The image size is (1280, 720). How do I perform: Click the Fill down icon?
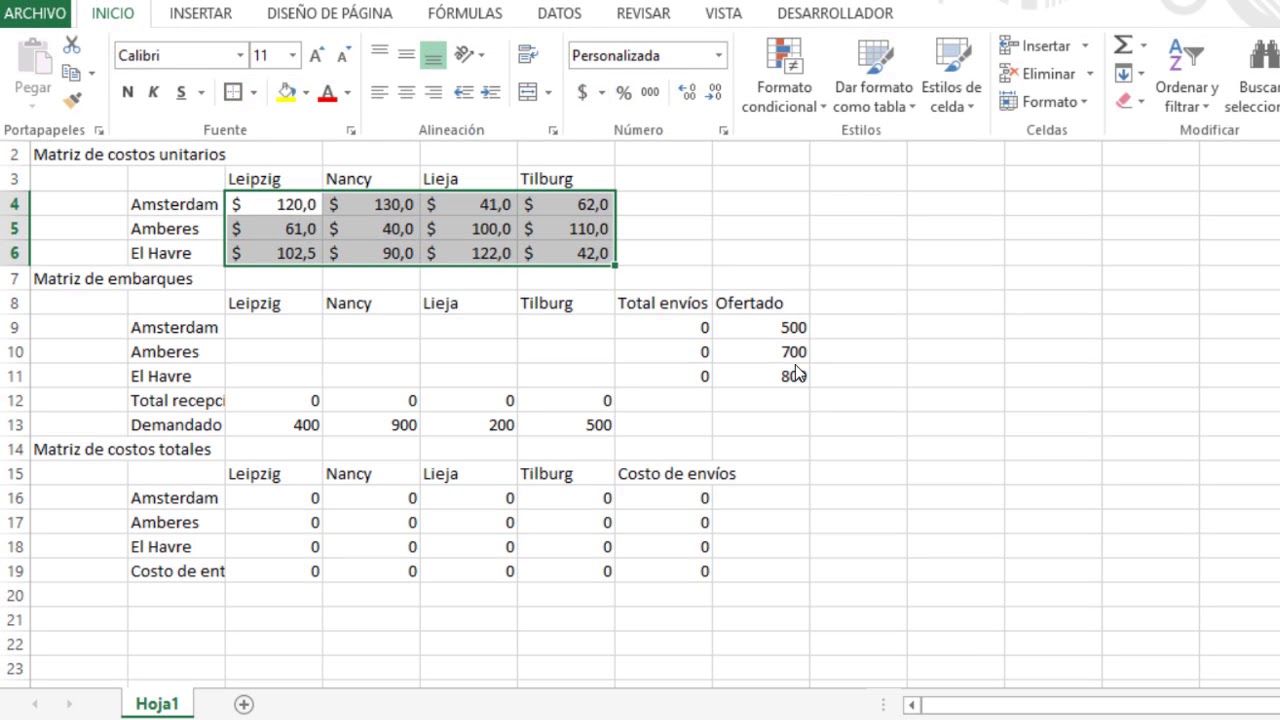(x=1123, y=73)
